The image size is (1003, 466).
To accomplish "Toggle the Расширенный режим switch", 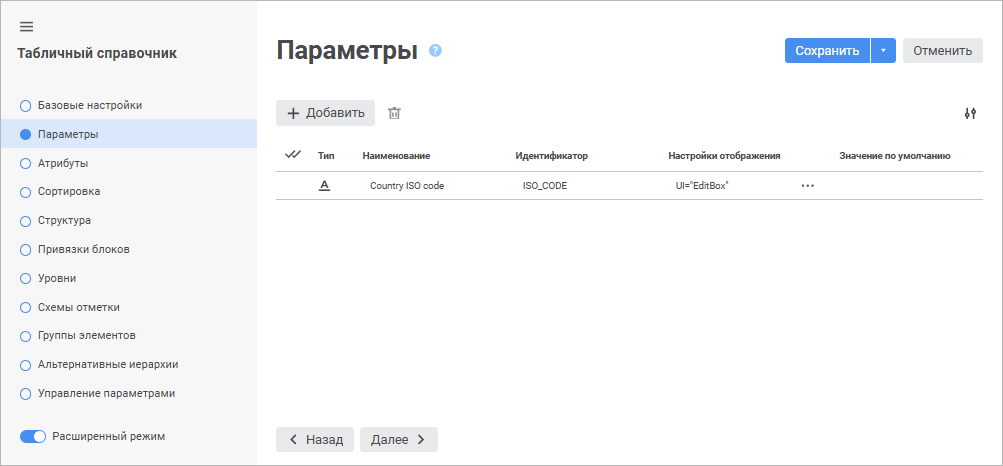I will pos(33,437).
